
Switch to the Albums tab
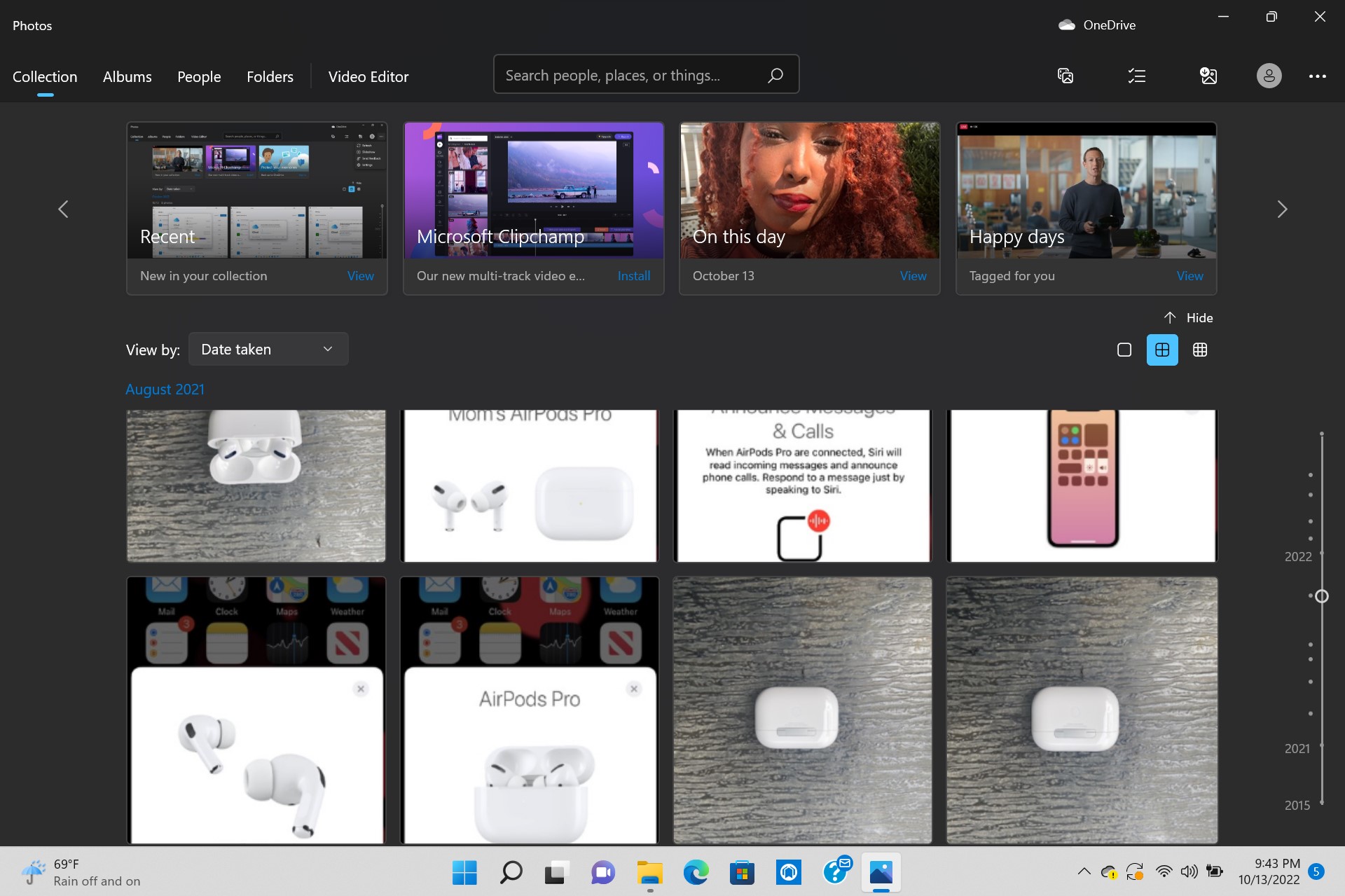pyautogui.click(x=127, y=77)
